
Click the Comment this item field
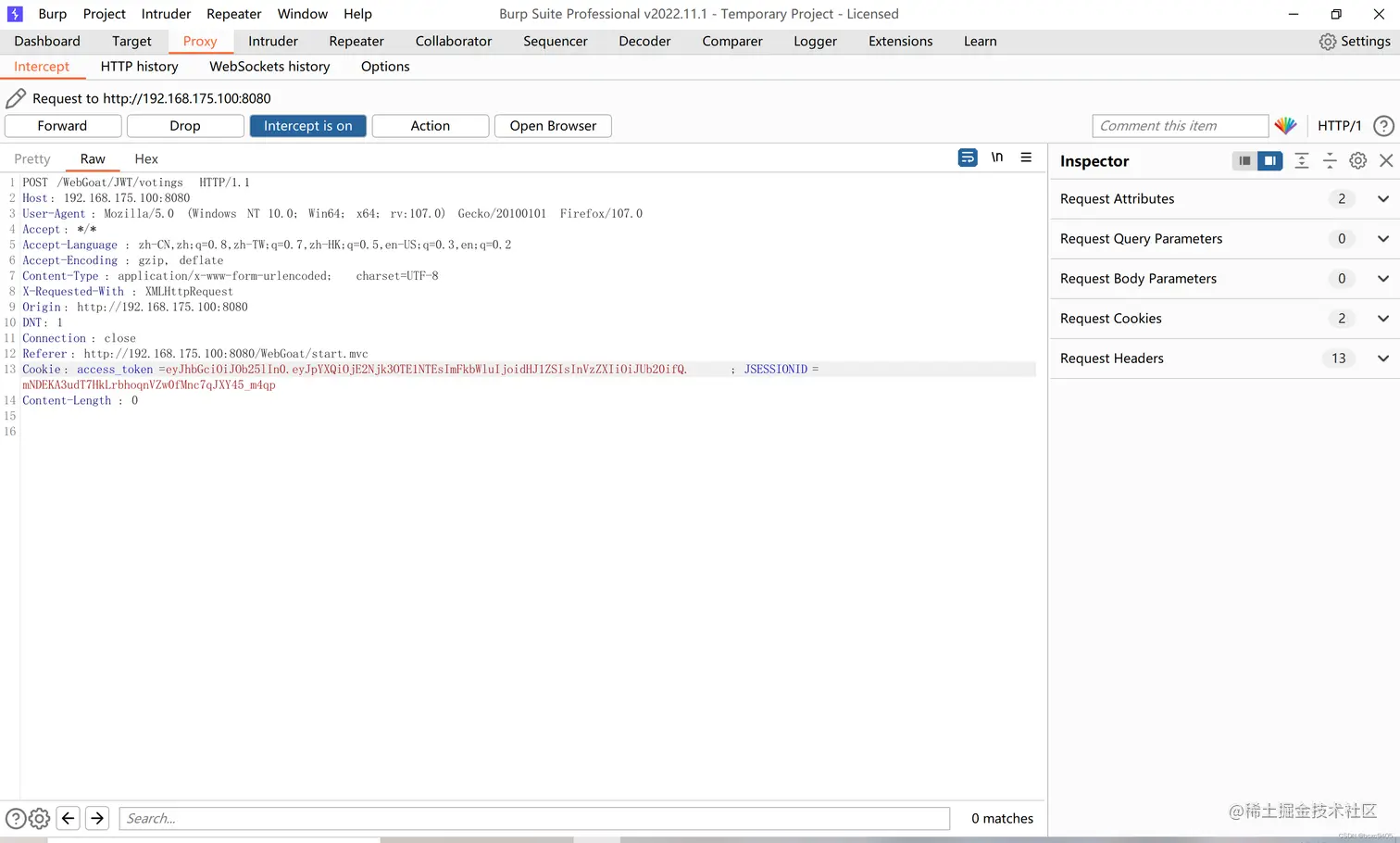(1181, 126)
